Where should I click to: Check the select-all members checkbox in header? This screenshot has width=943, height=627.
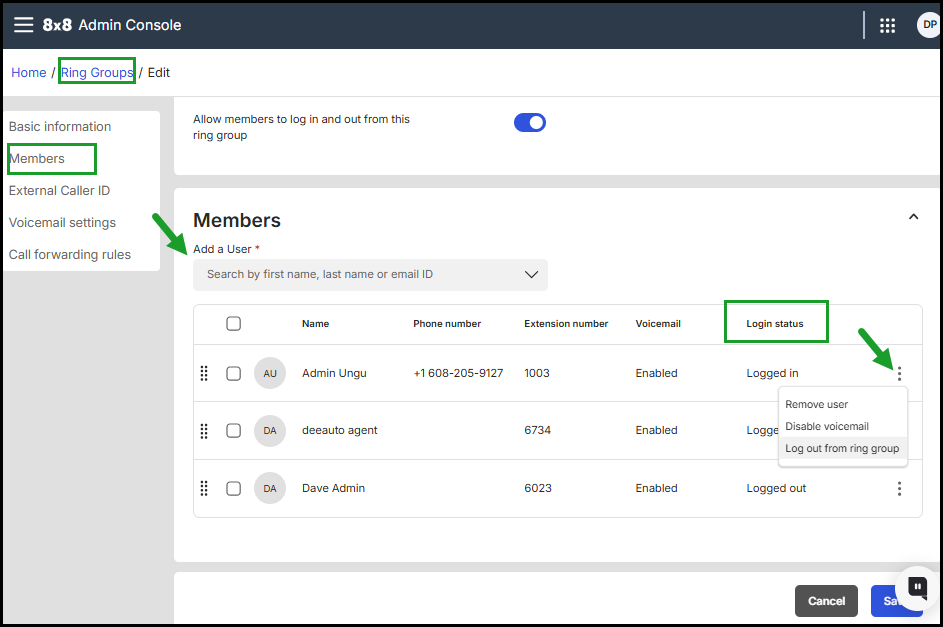tap(233, 323)
